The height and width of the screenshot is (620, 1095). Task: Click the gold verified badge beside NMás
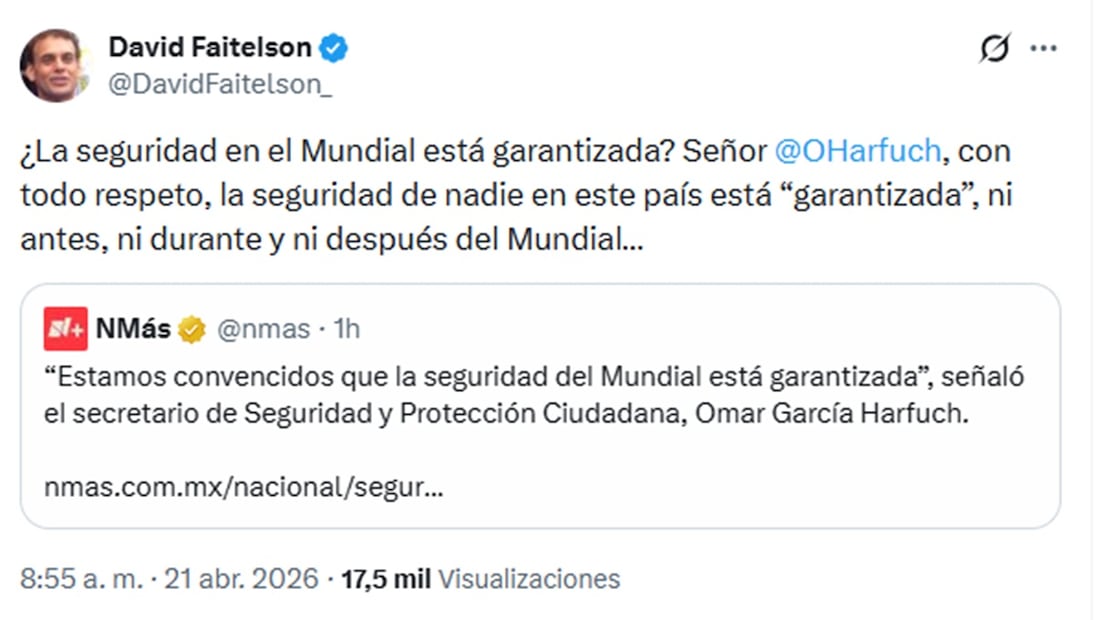pos(191,330)
